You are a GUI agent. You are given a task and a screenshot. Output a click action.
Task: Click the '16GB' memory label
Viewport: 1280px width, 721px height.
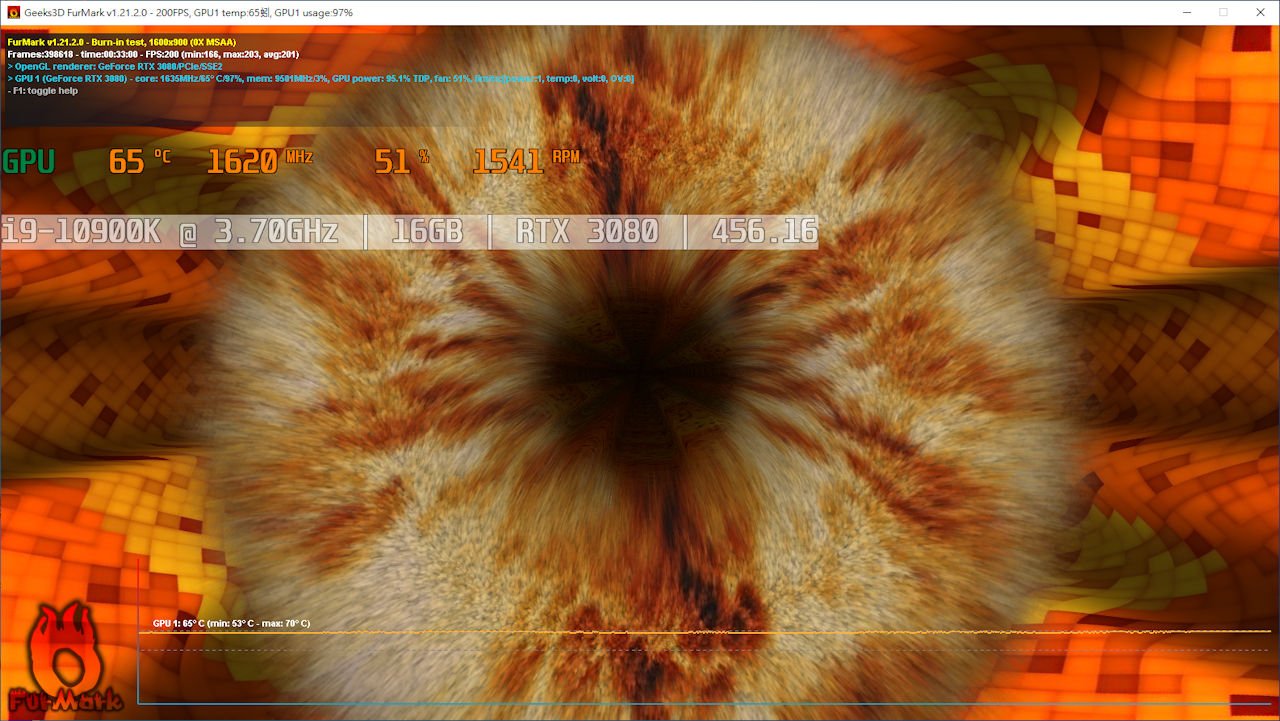click(427, 232)
